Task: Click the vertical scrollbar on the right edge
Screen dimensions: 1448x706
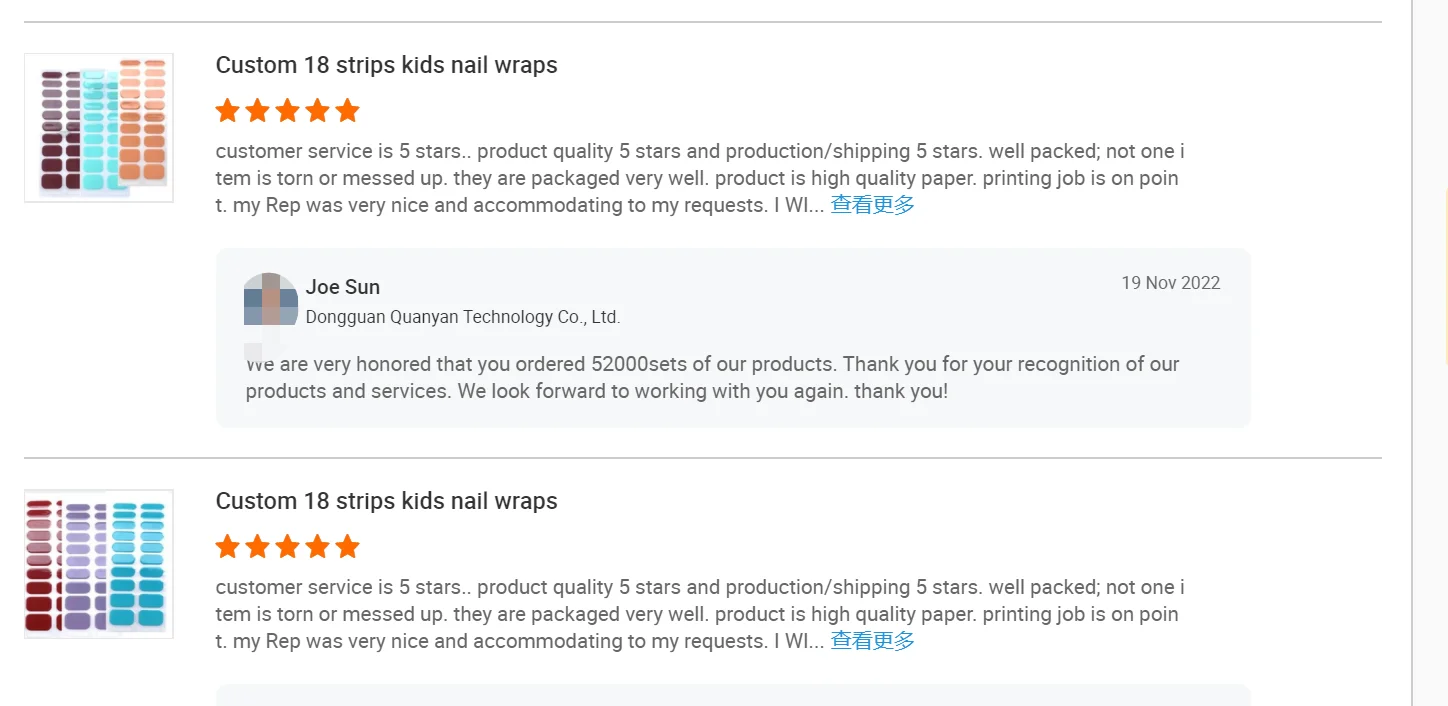Action: 1430,350
